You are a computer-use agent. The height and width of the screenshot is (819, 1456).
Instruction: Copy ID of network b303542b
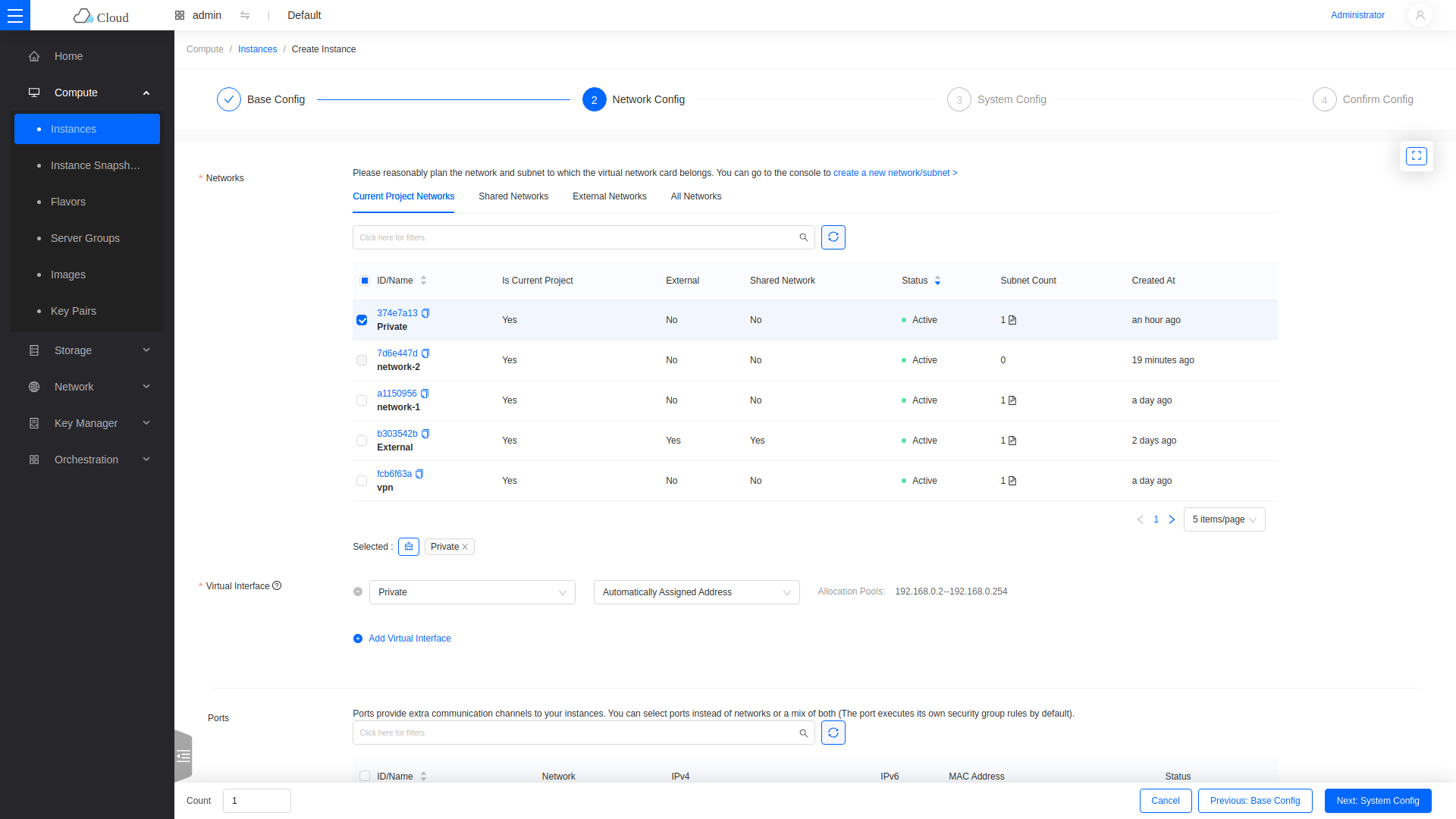point(425,434)
